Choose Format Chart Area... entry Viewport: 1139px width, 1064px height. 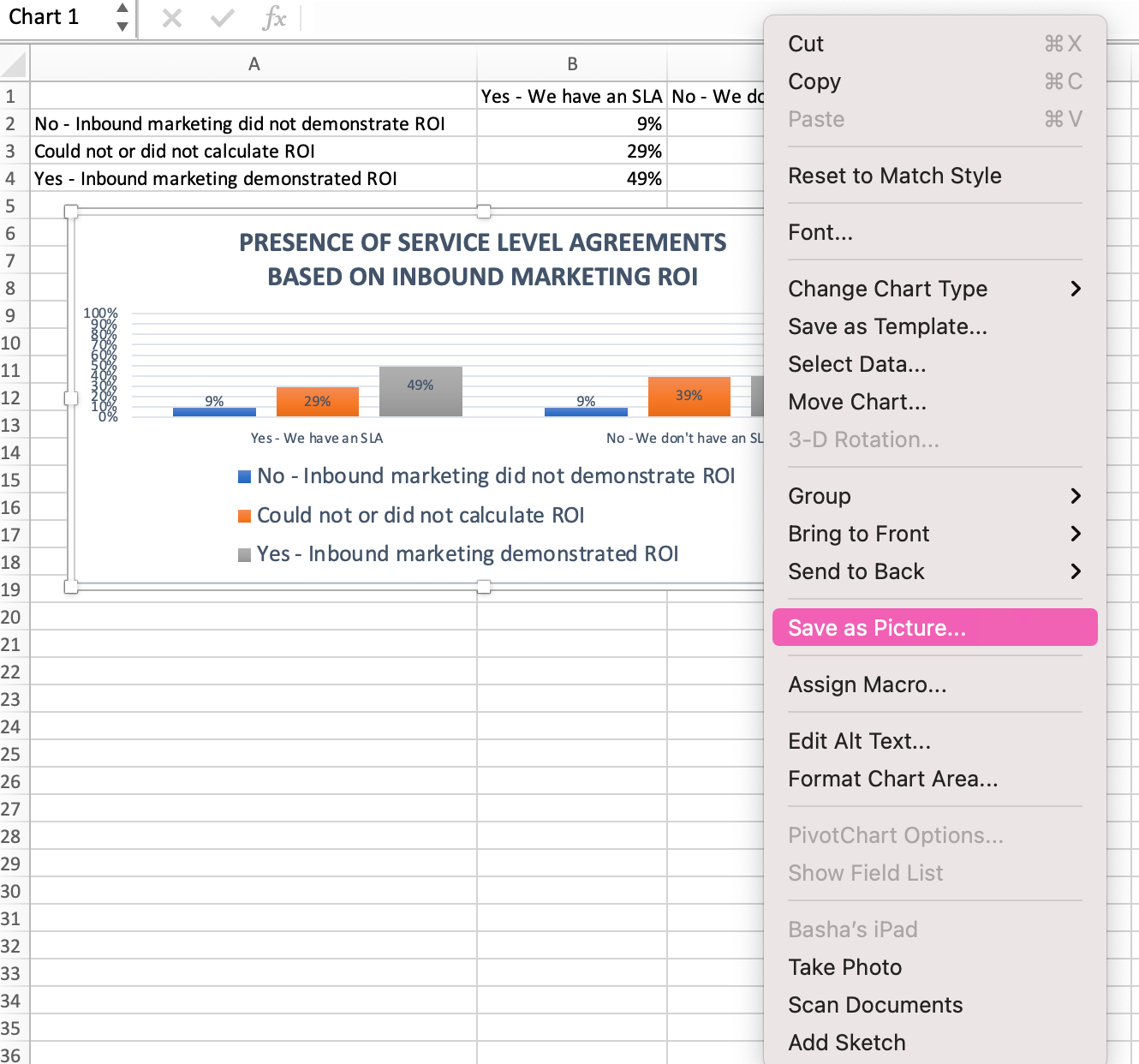935,779
